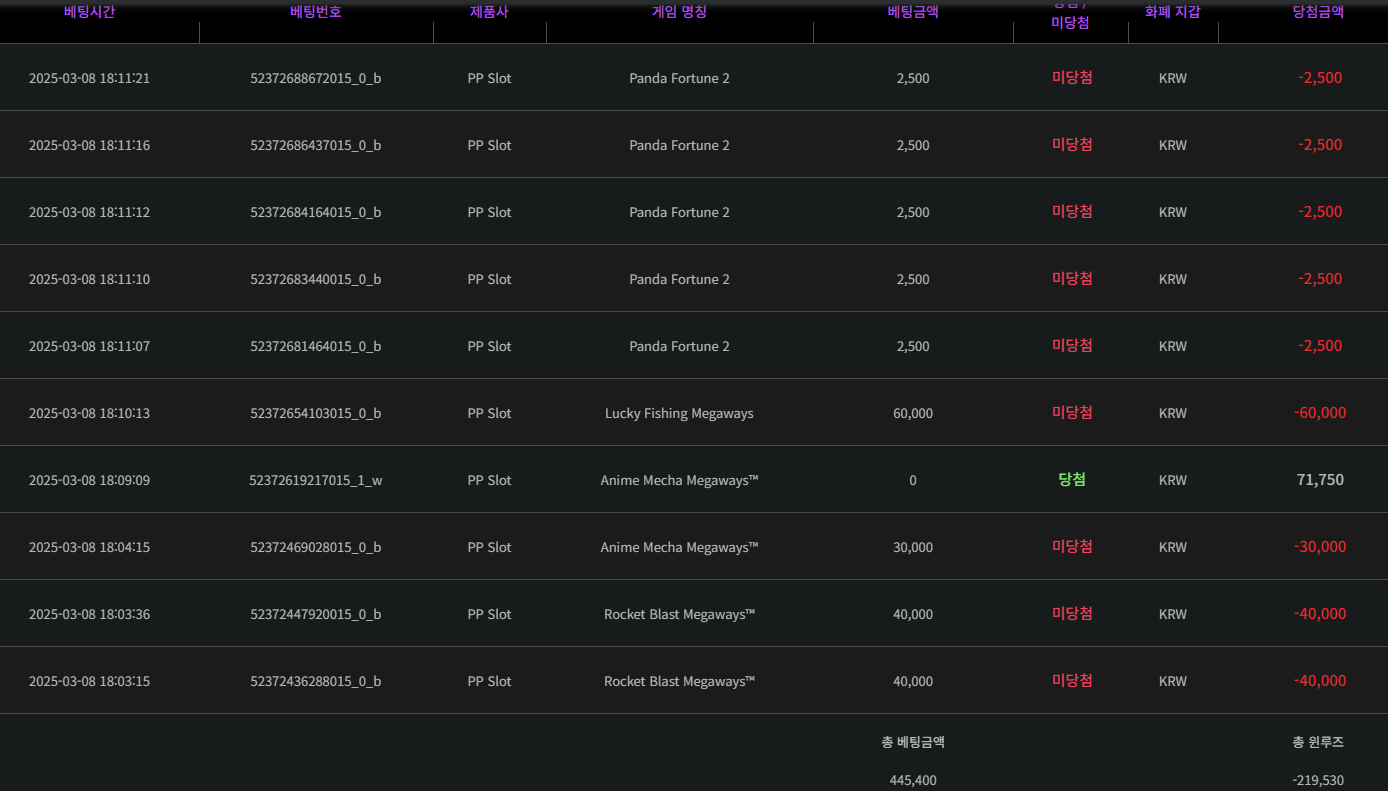The width and height of the screenshot is (1388, 791).
Task: Select the 30,000 bet amount
Action: point(913,547)
